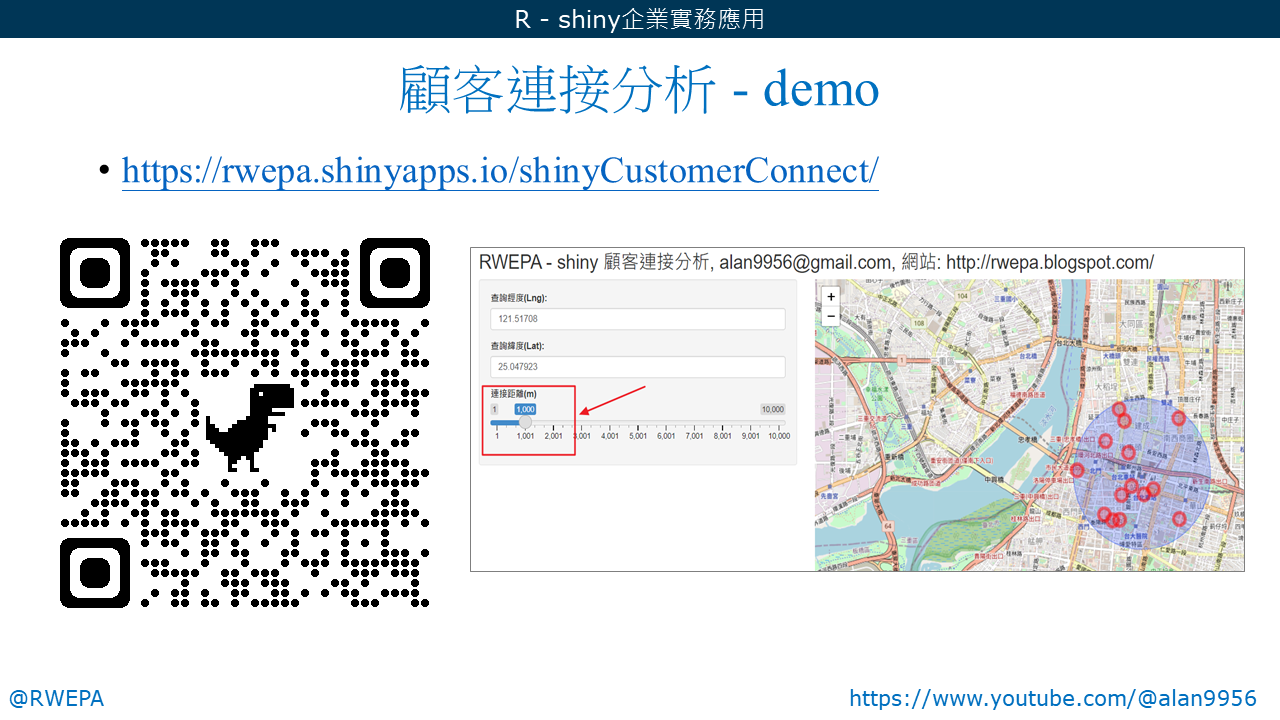Click the zoom-out "−" control on the map

(831, 316)
